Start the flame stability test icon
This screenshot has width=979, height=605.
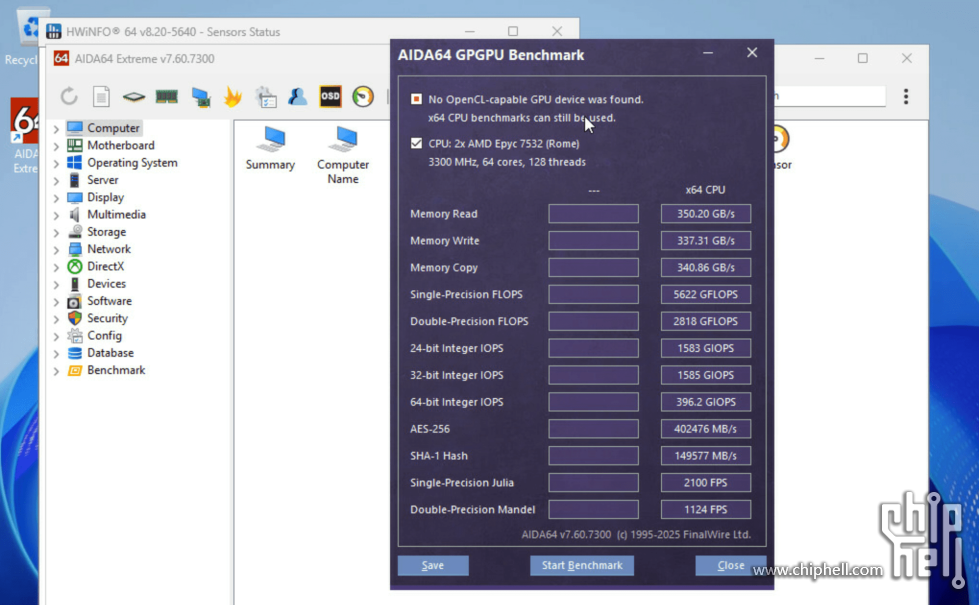pos(233,96)
